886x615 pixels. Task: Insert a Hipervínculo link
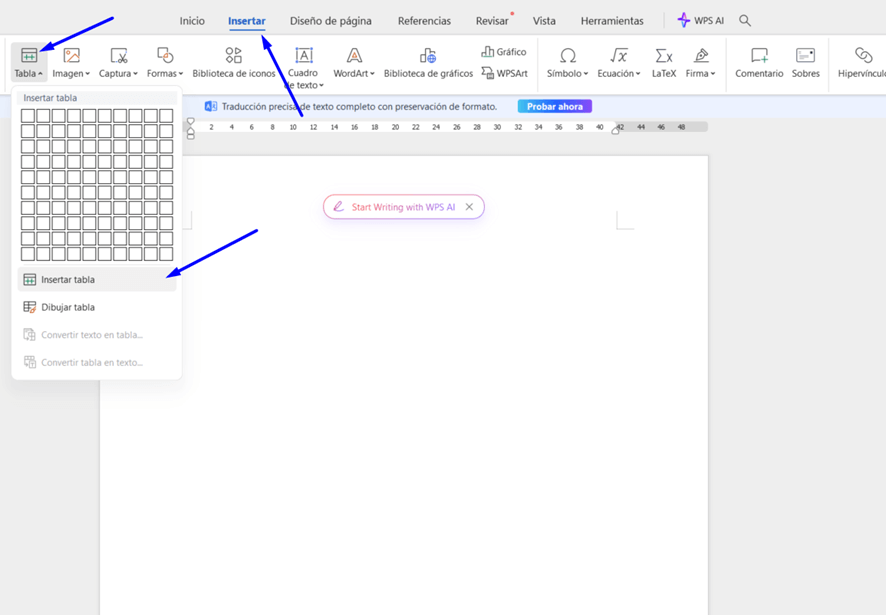tap(862, 62)
